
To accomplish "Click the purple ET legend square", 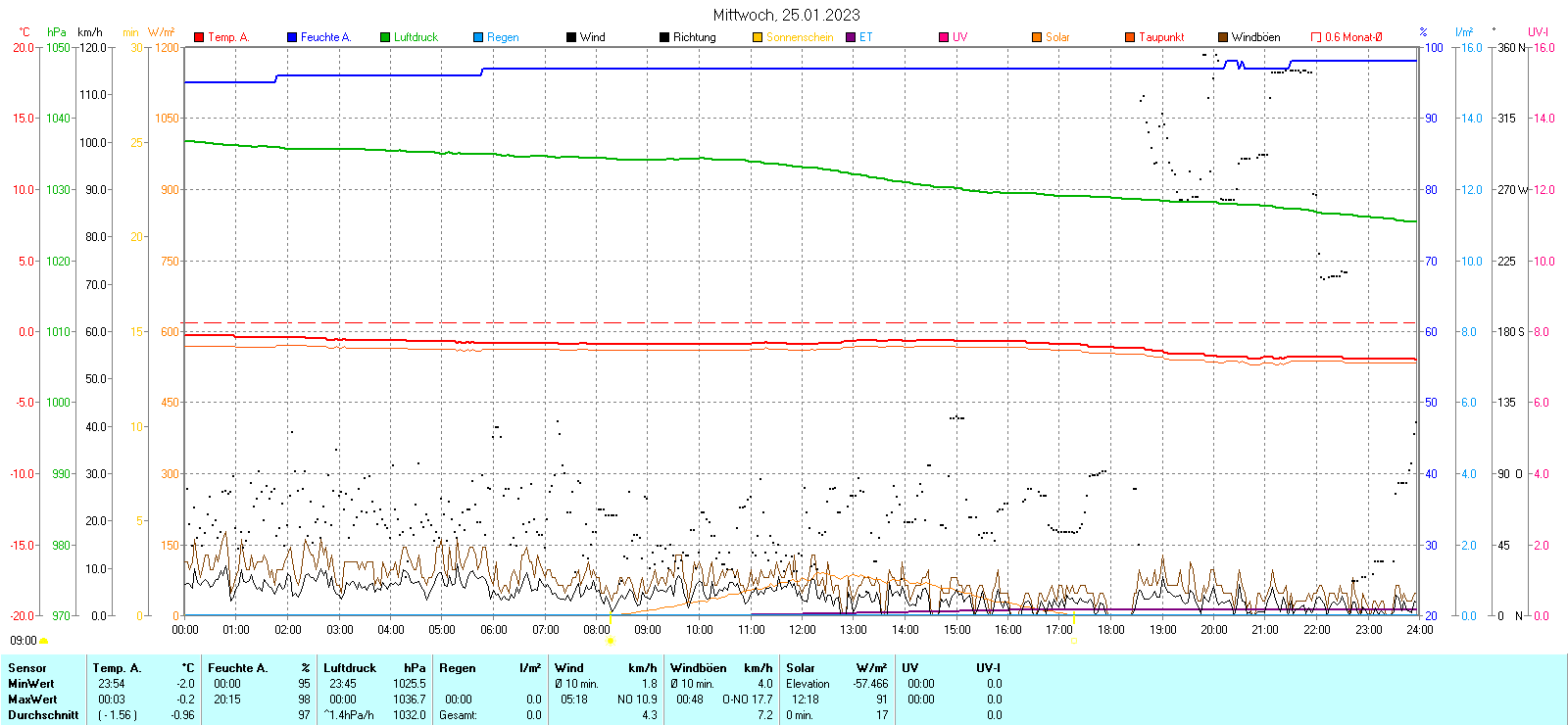I will click(851, 37).
